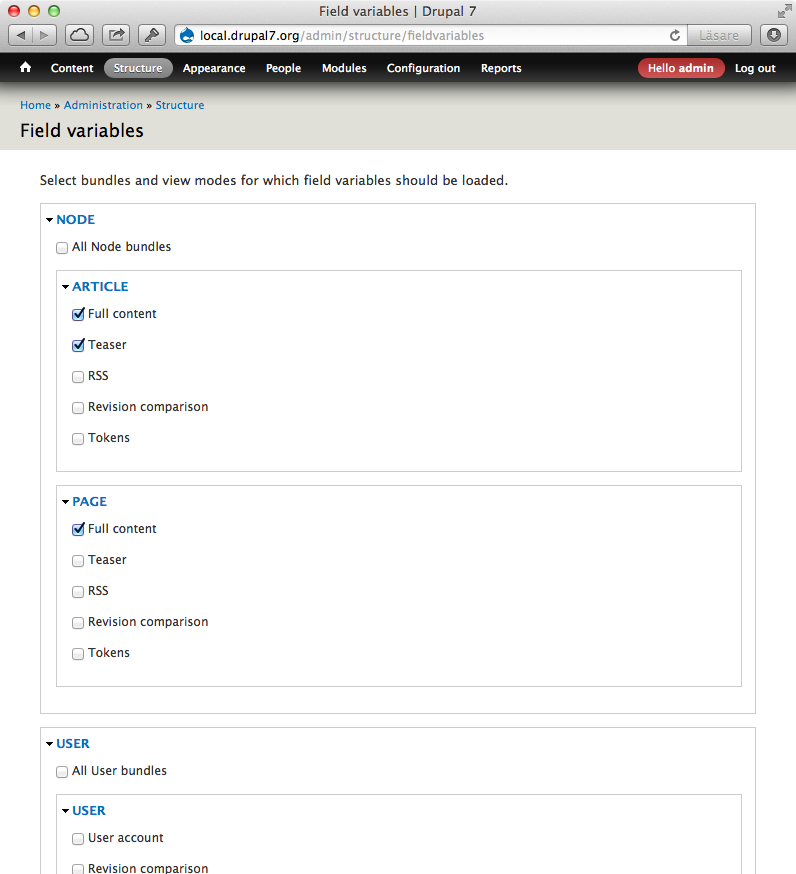
Task: Click the page reload control in address bar
Action: coord(674,34)
